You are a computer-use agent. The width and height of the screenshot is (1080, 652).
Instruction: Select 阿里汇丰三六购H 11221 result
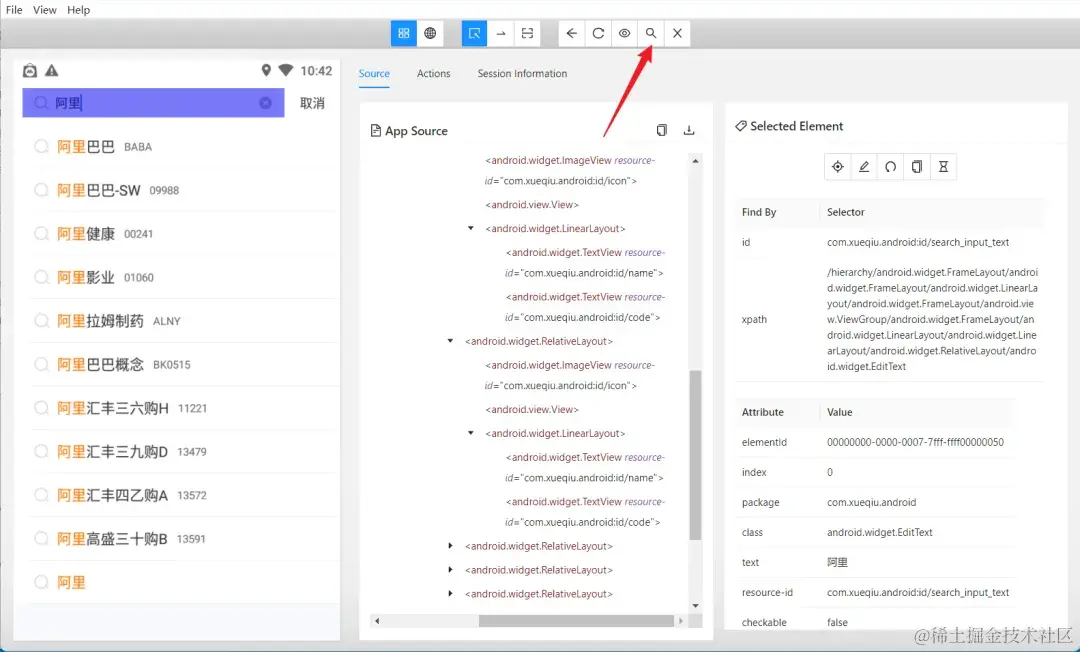[184, 408]
